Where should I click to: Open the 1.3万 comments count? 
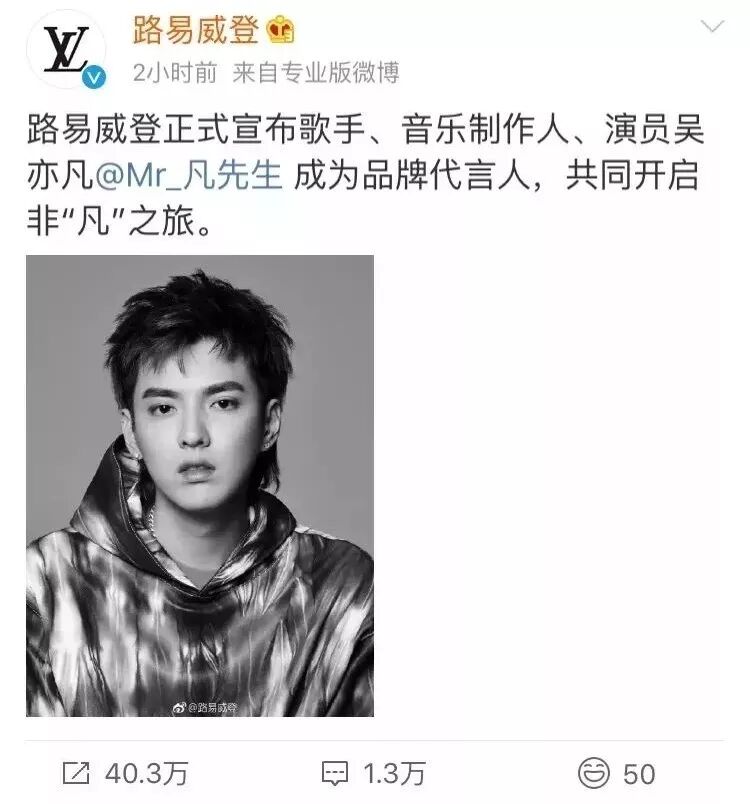click(394, 774)
